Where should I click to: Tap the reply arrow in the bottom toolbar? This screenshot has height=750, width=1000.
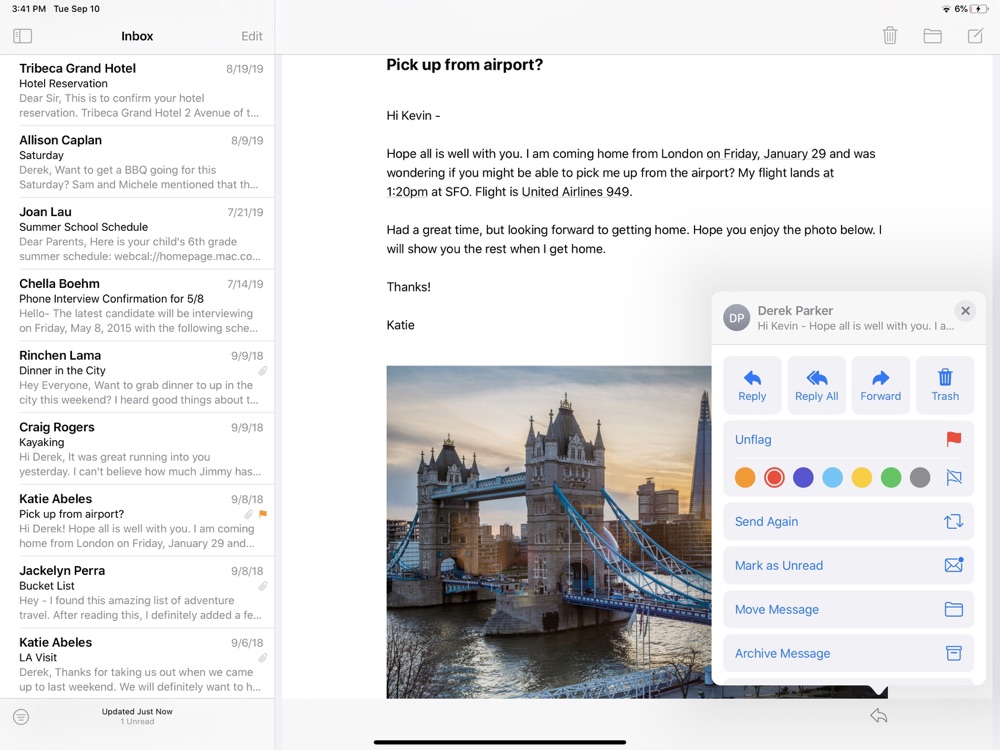(879, 716)
